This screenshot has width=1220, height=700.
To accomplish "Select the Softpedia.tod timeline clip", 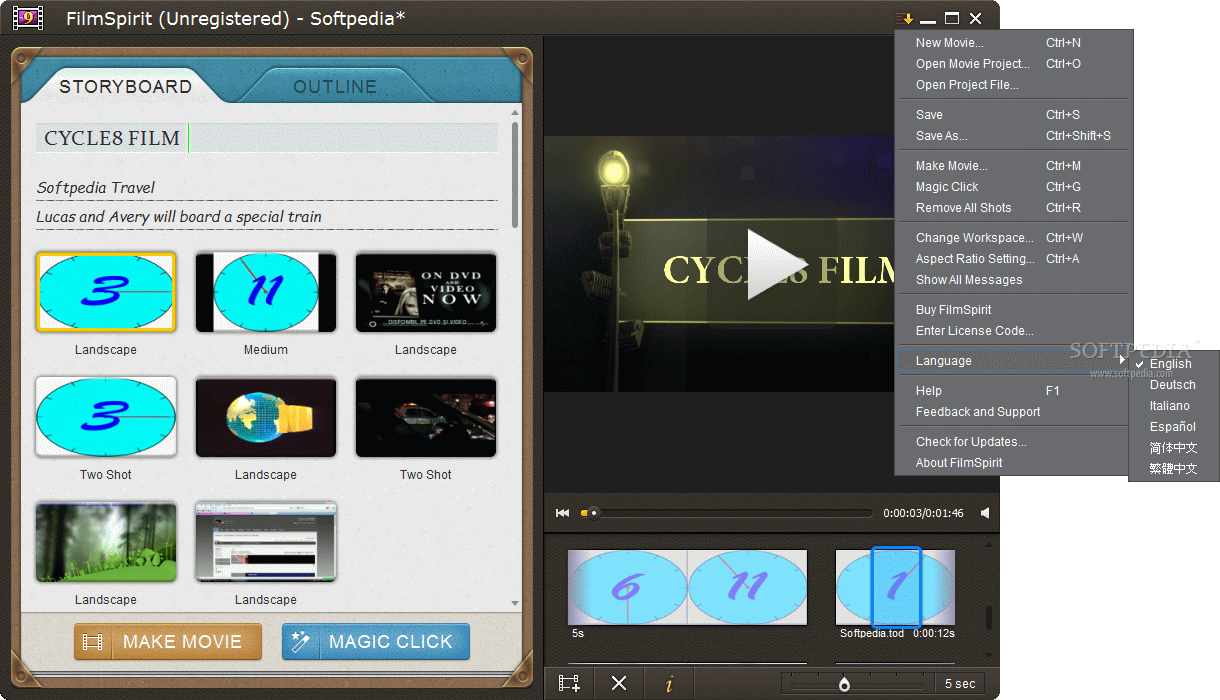I will pyautogui.click(x=895, y=588).
